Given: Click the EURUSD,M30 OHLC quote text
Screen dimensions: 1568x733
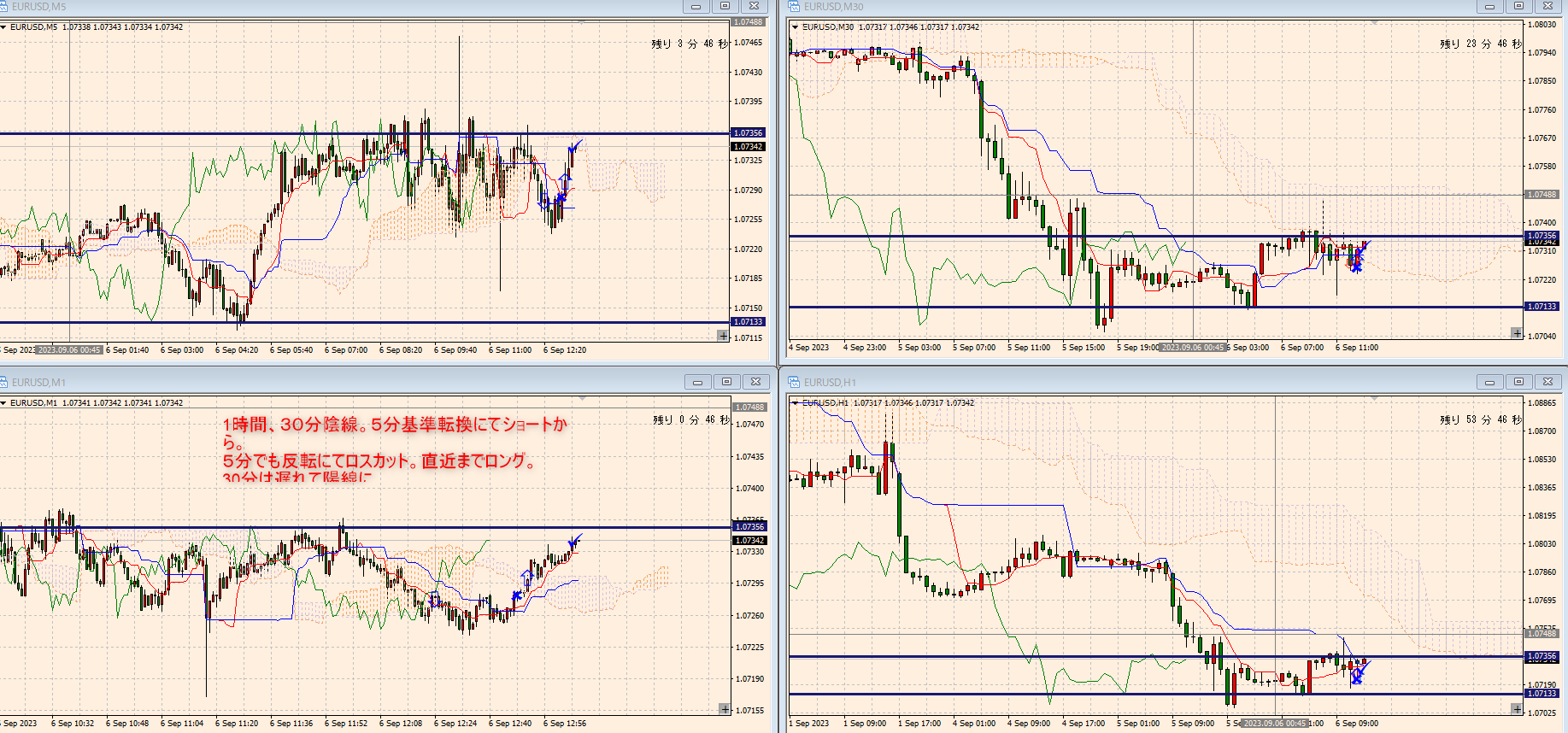Looking at the screenshot, I should (x=891, y=27).
